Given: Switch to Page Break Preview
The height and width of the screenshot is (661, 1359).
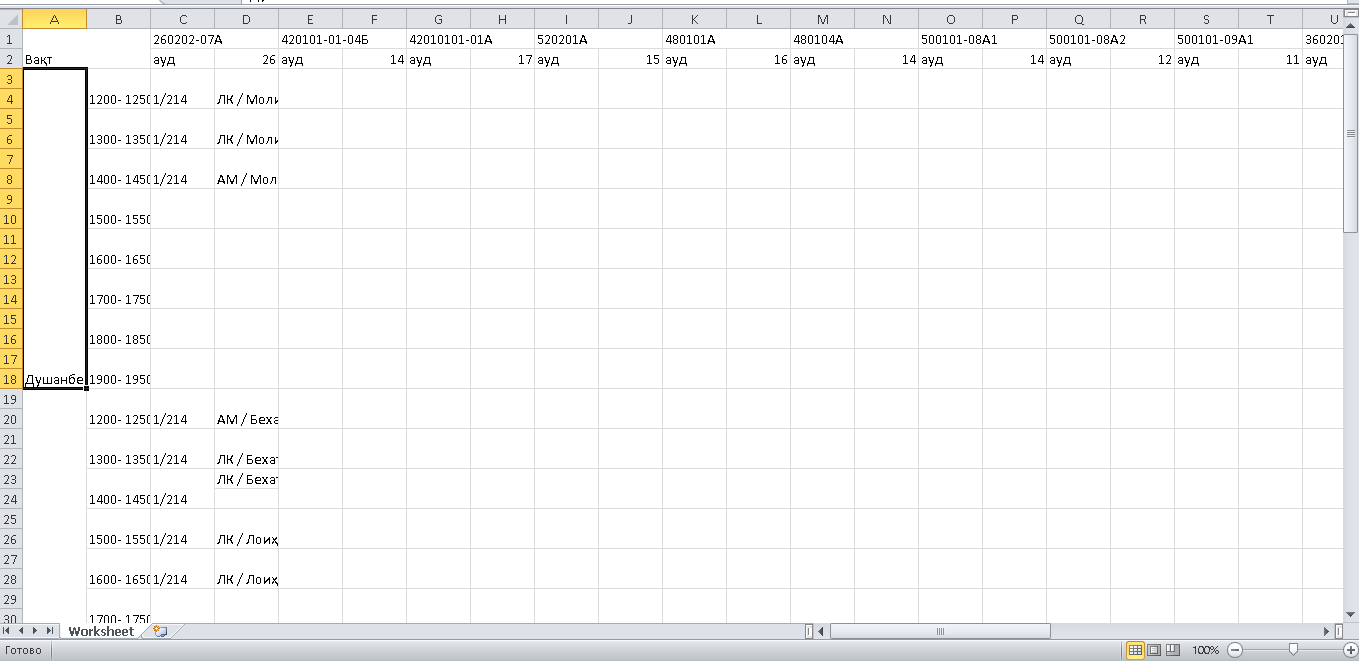Looking at the screenshot, I should pyautogui.click(x=1173, y=650).
